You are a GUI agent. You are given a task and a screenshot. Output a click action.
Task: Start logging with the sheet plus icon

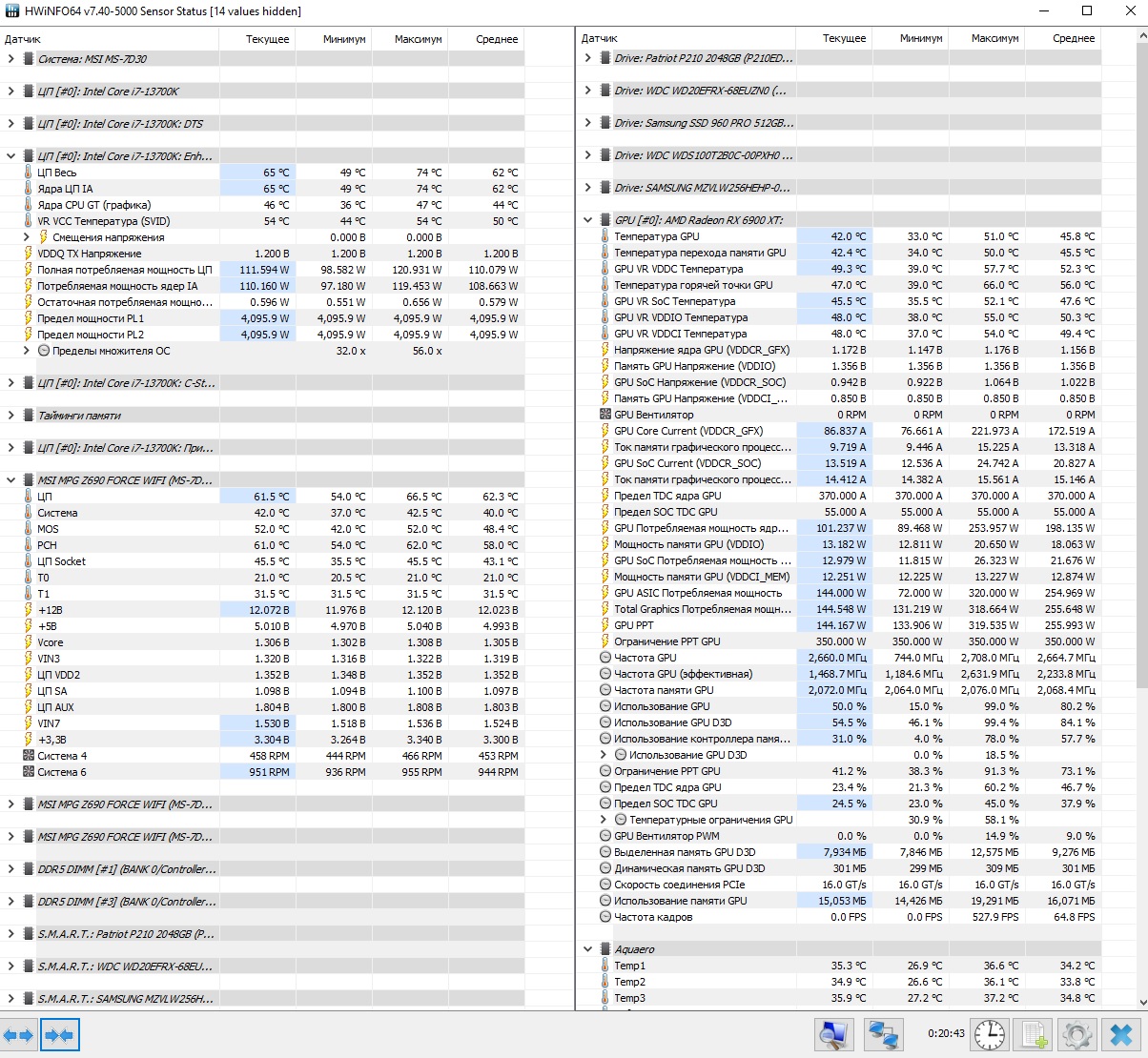[x=1034, y=1035]
